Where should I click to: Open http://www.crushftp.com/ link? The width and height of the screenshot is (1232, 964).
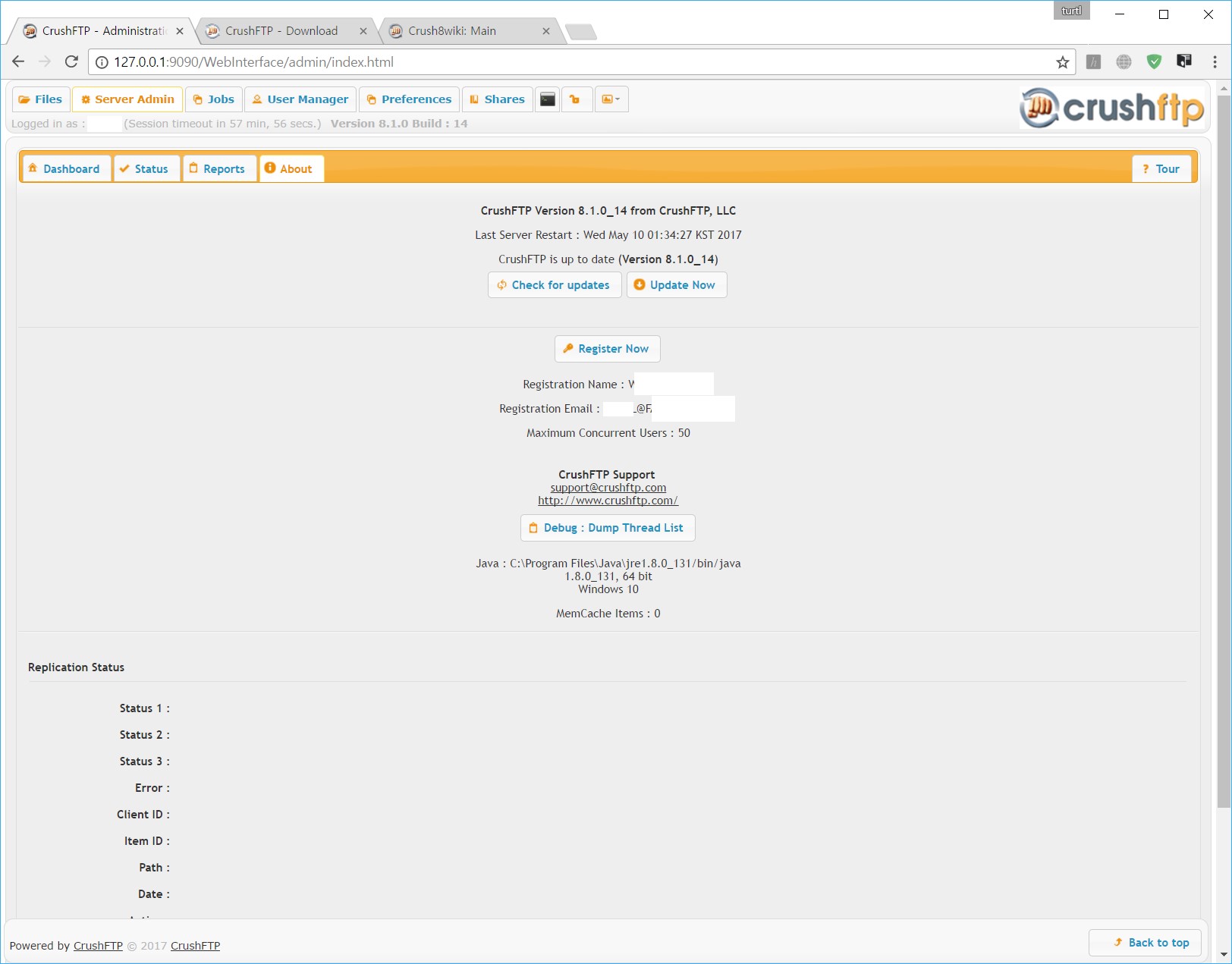608,501
